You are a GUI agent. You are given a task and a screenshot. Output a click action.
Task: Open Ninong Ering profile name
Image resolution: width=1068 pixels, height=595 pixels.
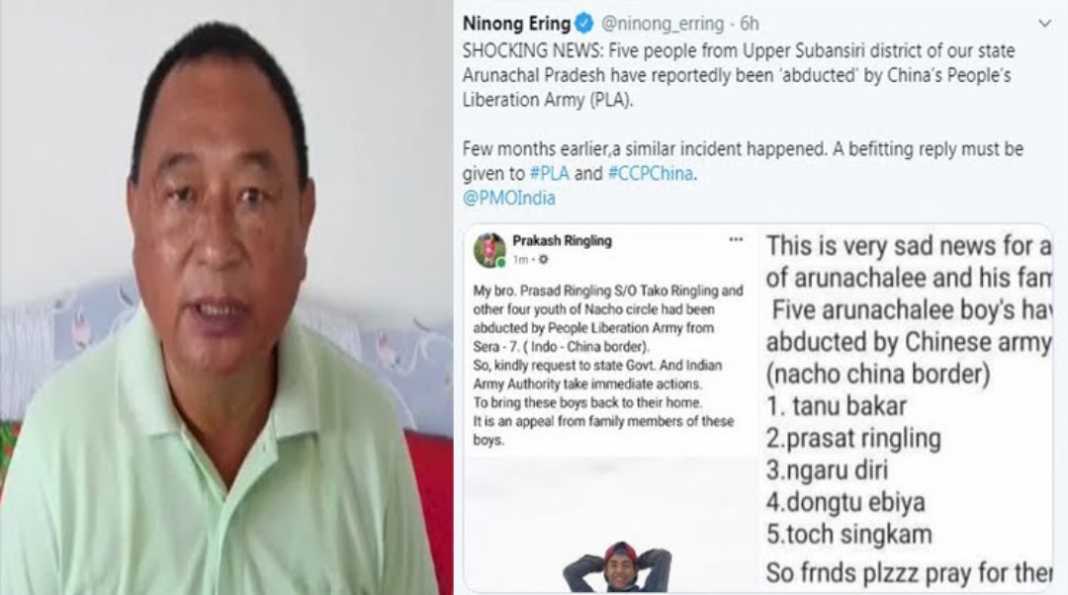516,24
